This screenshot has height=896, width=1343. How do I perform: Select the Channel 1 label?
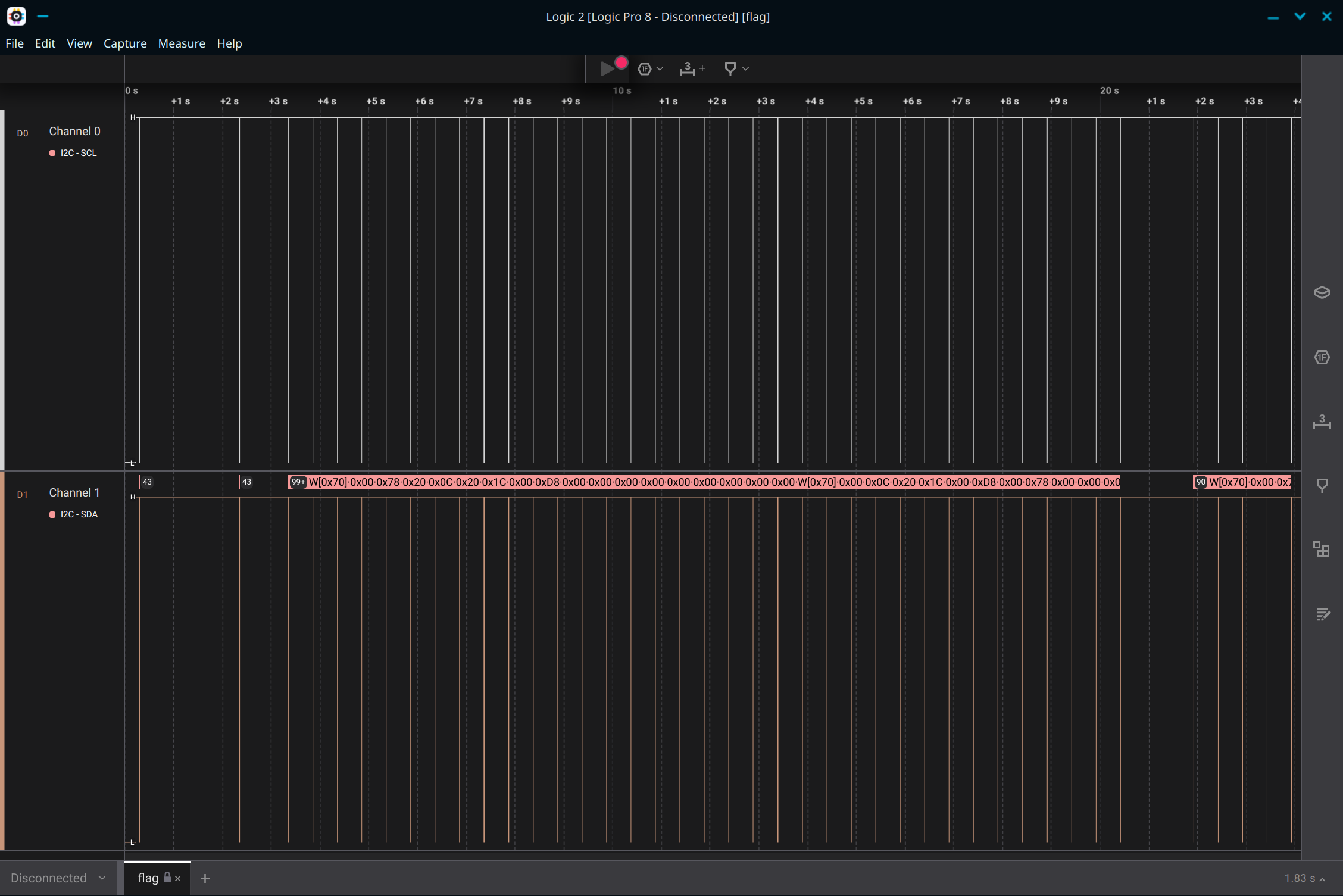click(x=74, y=492)
